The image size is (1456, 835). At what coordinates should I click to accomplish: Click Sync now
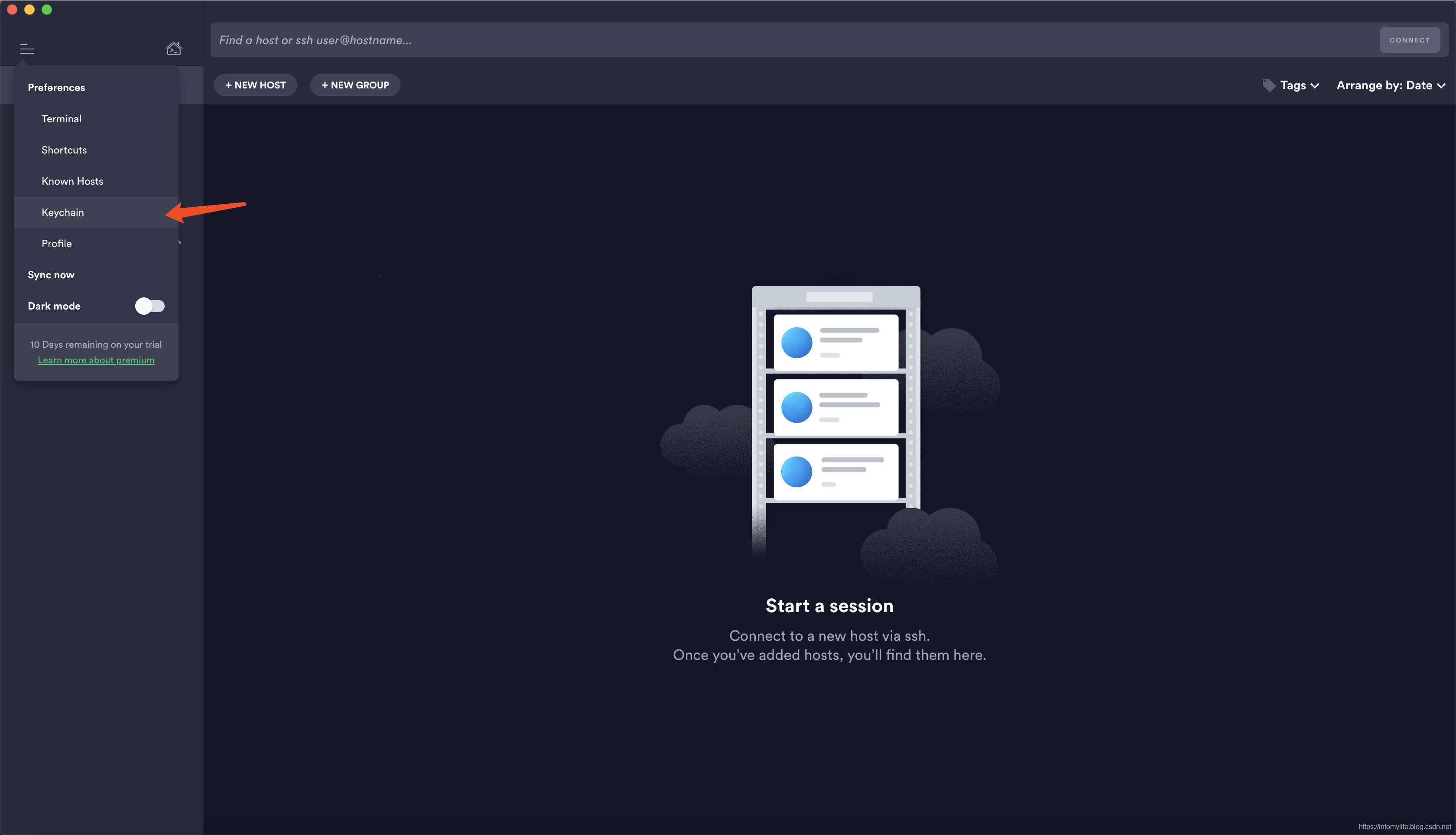[51, 275]
